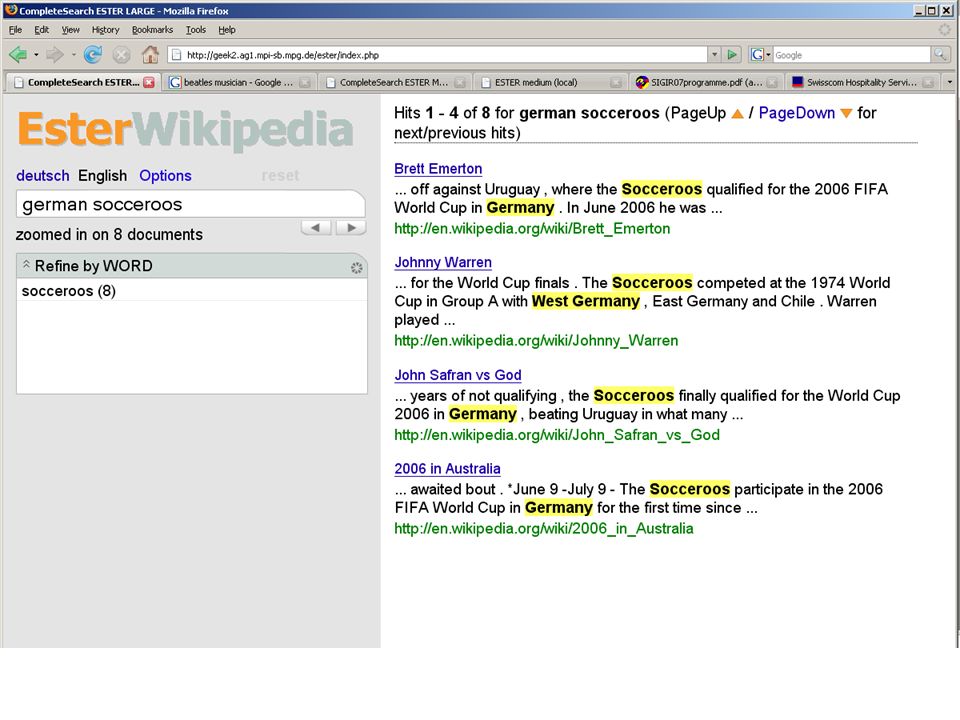Click the en.wikipedia.org/wiki/Johnny_Warren URL
This screenshot has height=720, width=960.
[536, 340]
